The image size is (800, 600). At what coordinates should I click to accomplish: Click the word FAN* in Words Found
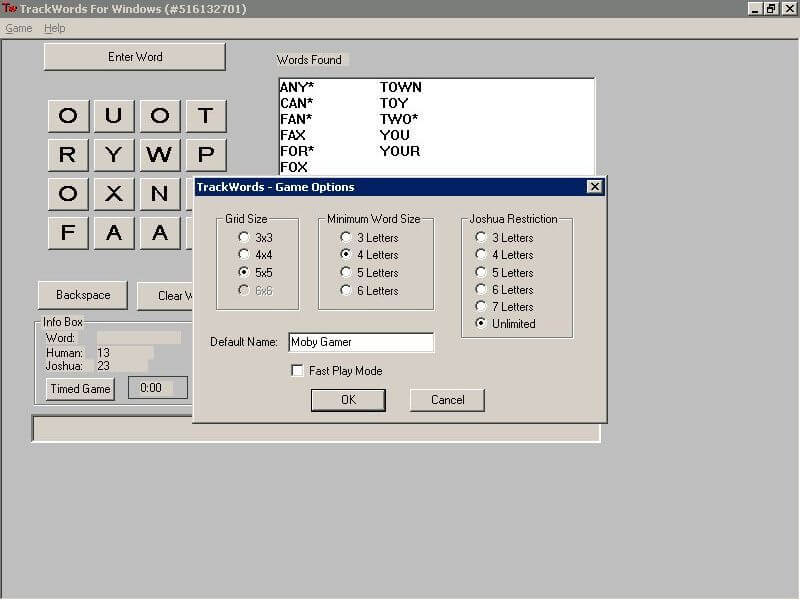coord(296,119)
